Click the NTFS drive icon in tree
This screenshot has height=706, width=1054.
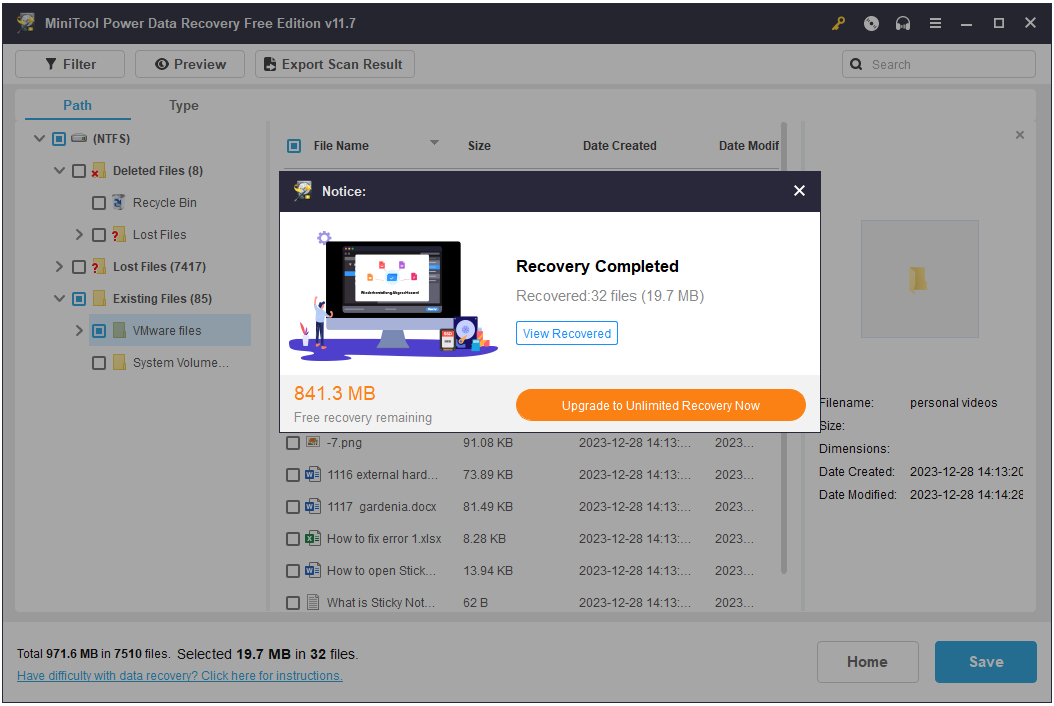(x=79, y=139)
